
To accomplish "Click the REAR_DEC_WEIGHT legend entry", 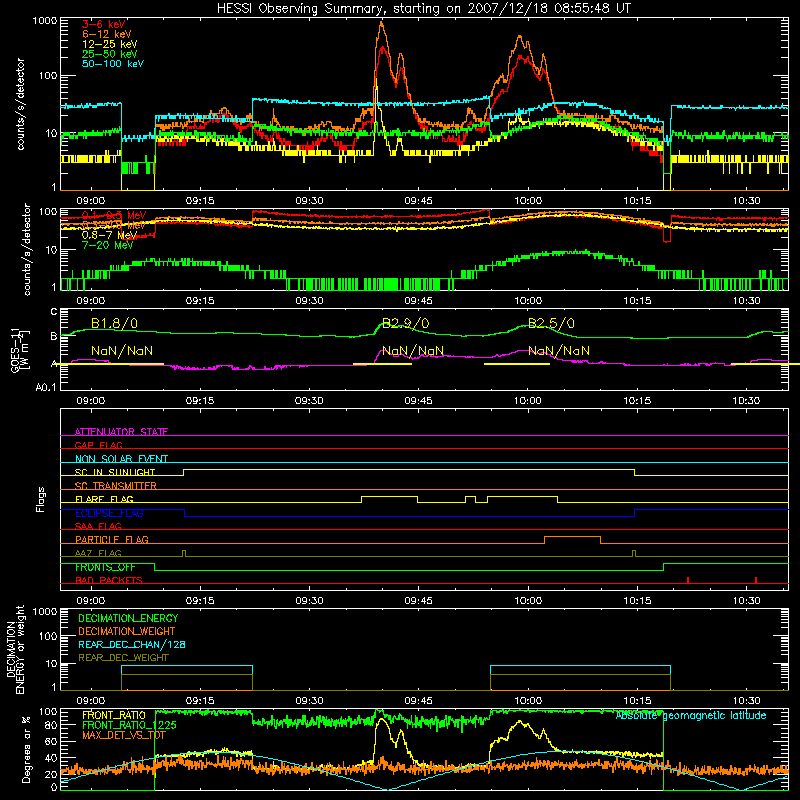I will click(123, 658).
